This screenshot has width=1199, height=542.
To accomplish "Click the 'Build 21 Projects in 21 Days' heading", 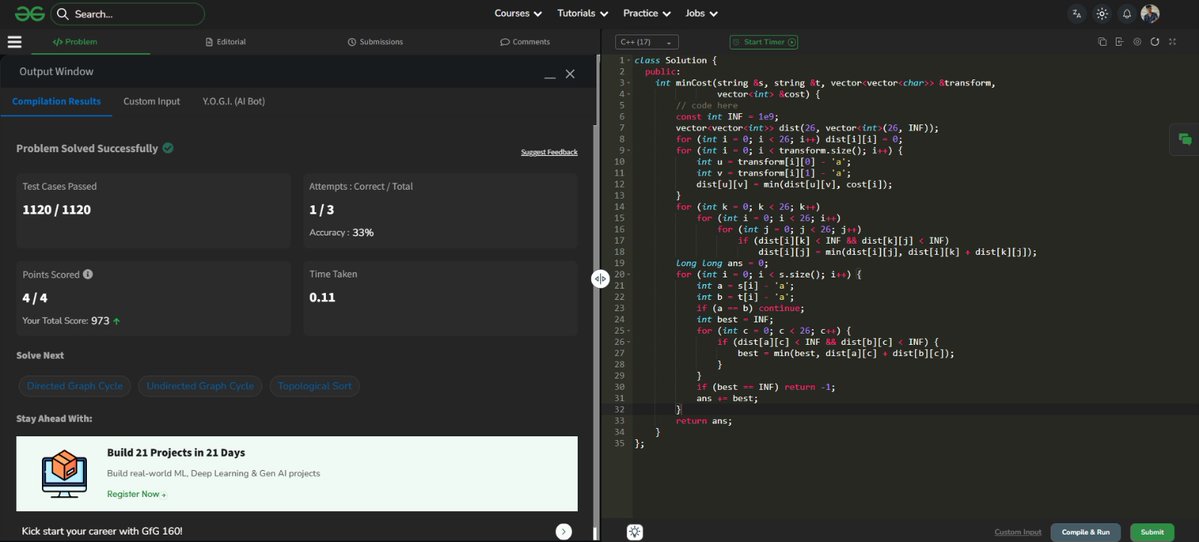I will click(x=176, y=453).
